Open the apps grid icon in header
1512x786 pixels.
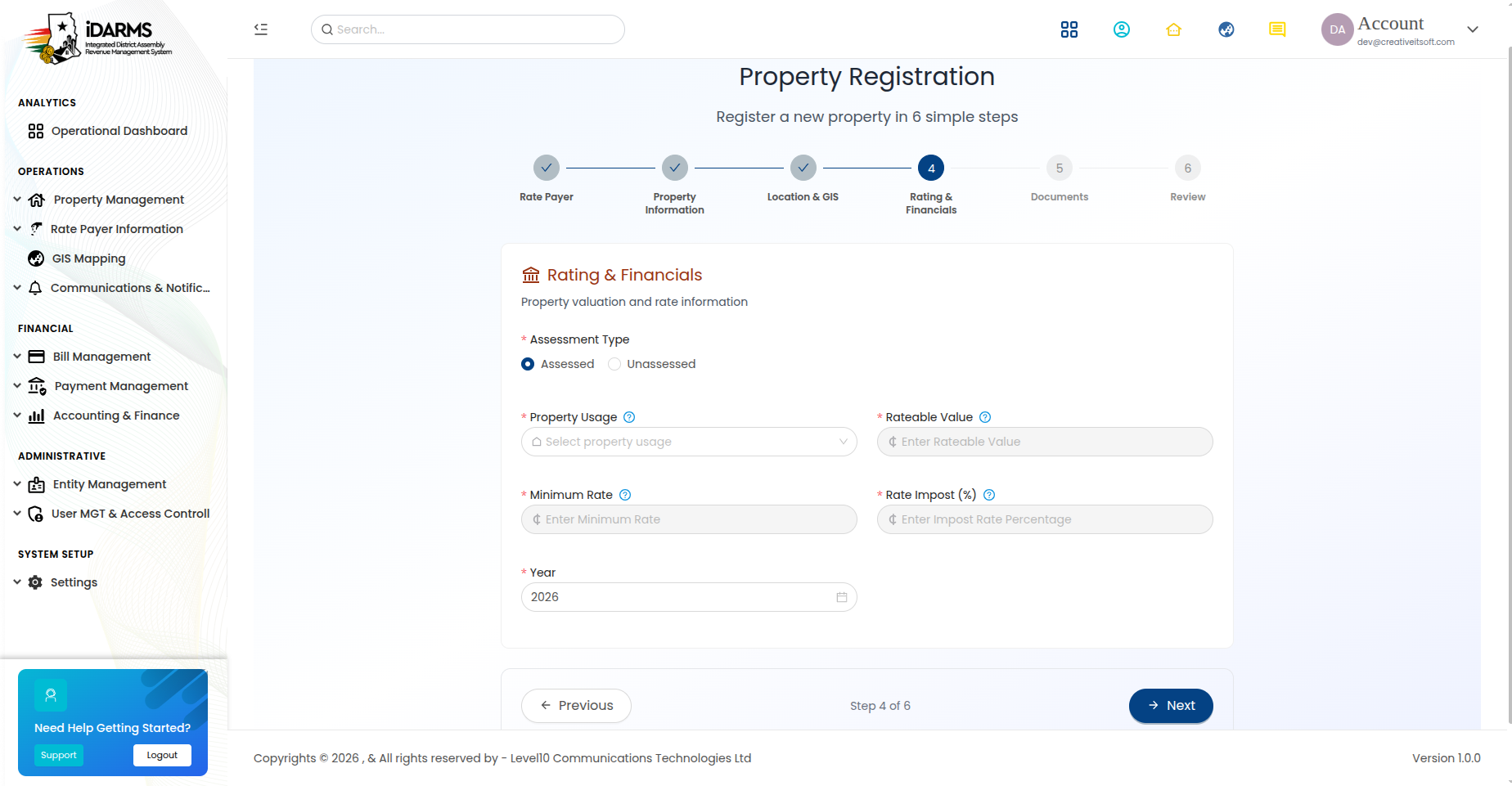1069,29
